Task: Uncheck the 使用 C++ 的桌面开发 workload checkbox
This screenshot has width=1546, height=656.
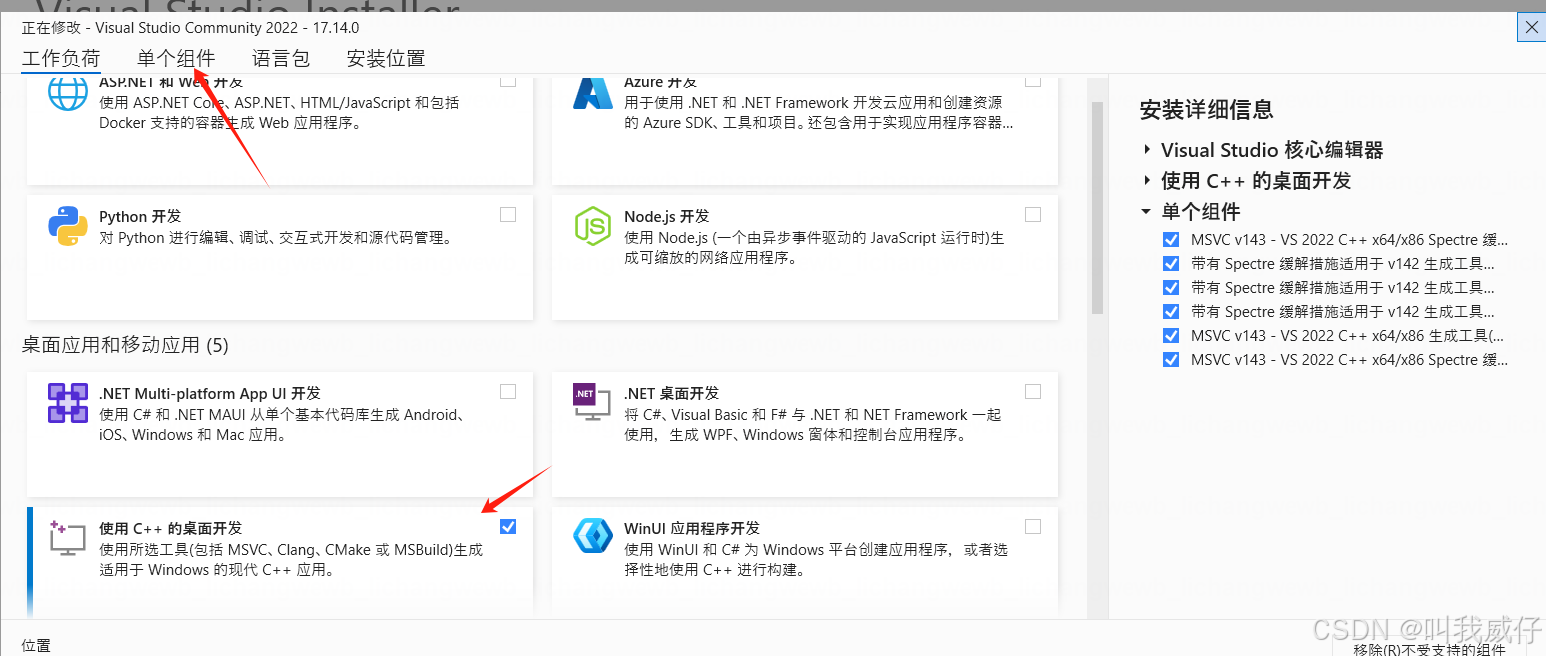Action: point(508,526)
